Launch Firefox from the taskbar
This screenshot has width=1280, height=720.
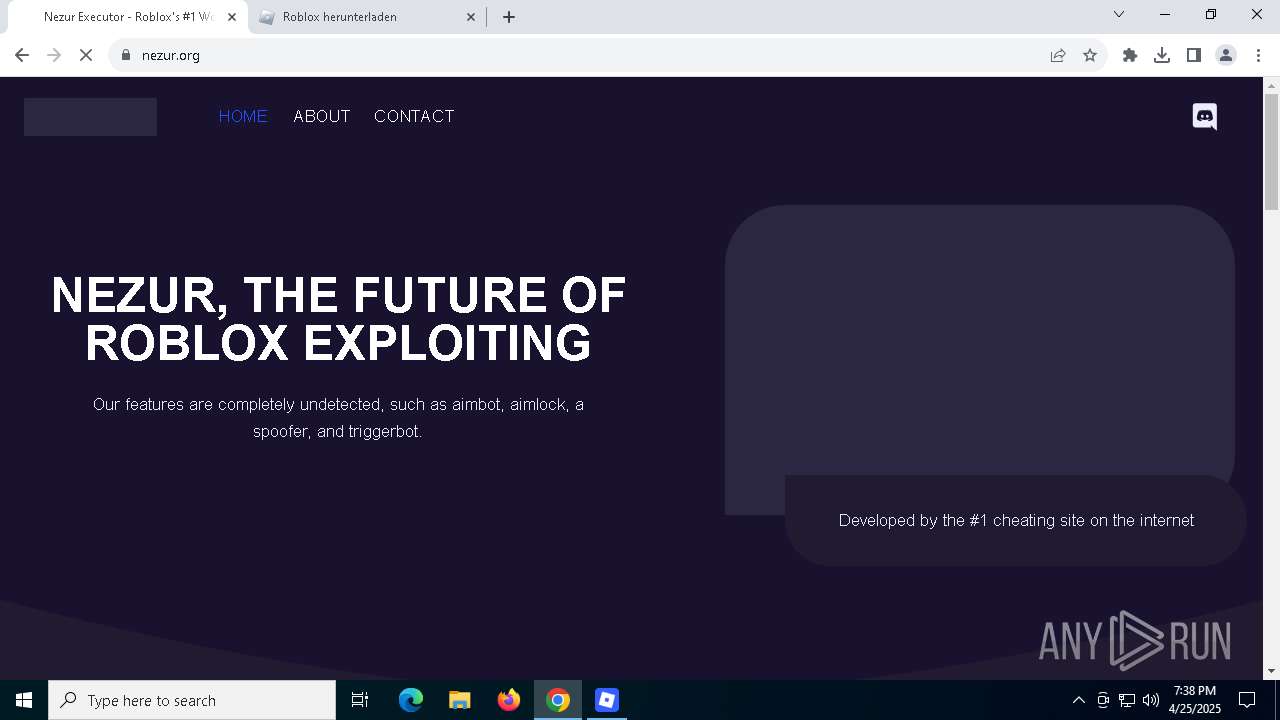click(509, 700)
